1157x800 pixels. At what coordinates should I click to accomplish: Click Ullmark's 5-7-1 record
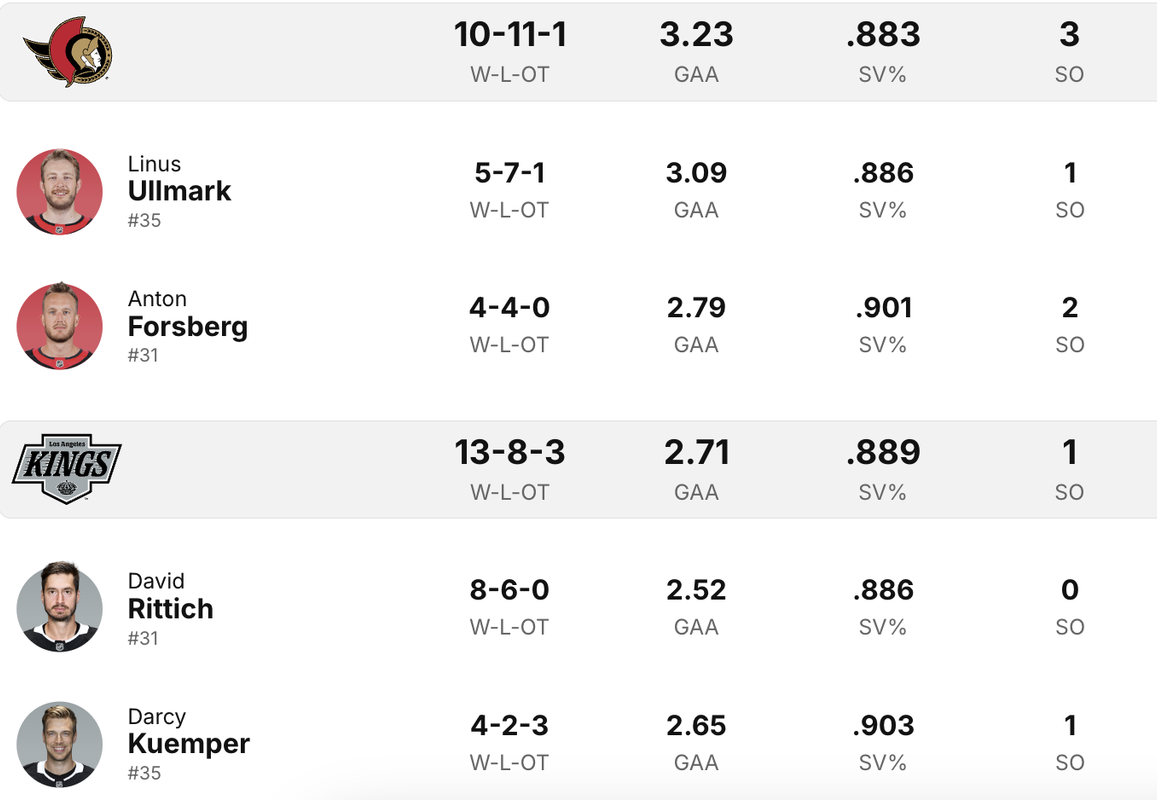[x=510, y=173]
